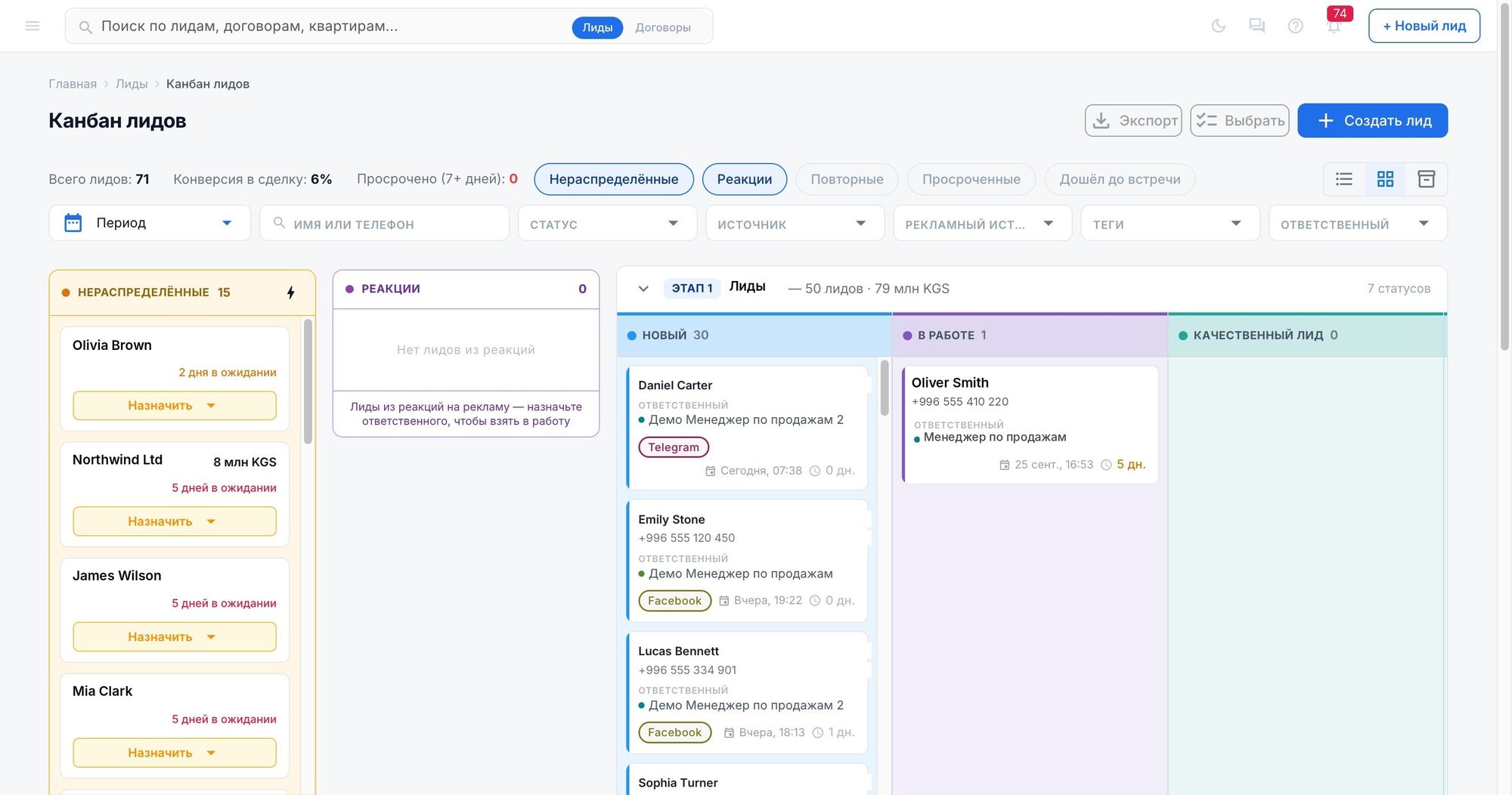
Task: Open the Теги filter dropdown
Action: [1170, 223]
